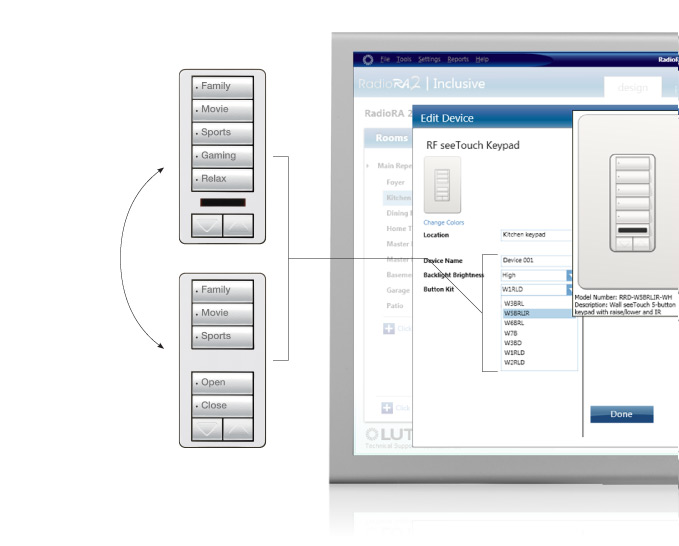Click the plus icon just under Patio
This screenshot has height=546, width=679.
[x=389, y=329]
